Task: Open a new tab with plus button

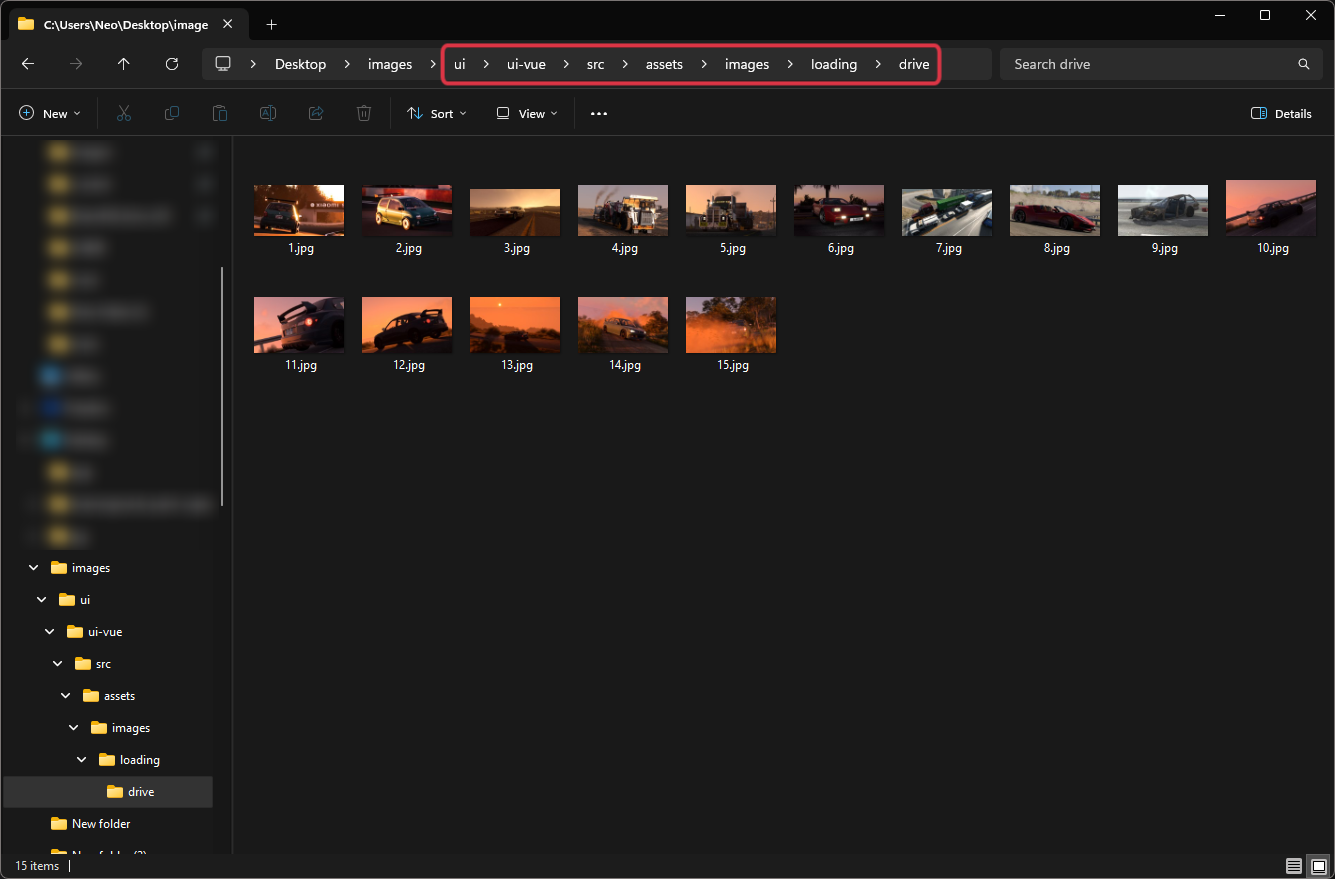Action: 271,24
